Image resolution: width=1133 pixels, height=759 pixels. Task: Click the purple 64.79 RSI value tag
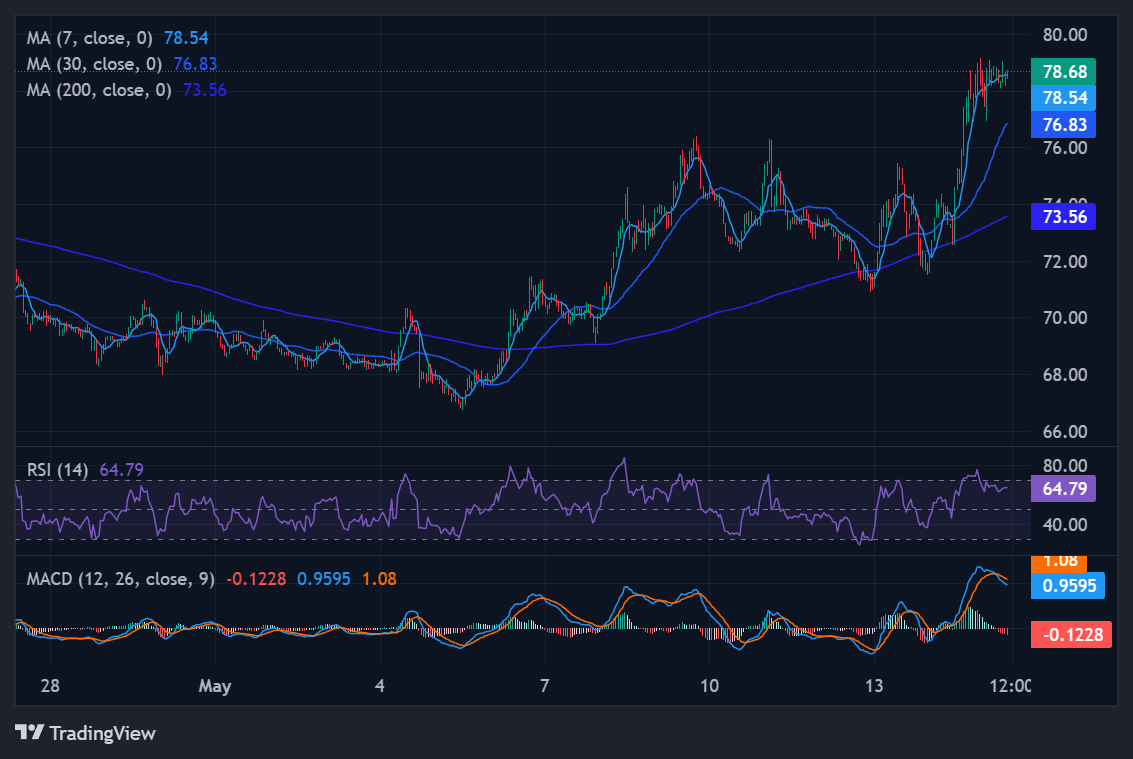click(x=1064, y=488)
